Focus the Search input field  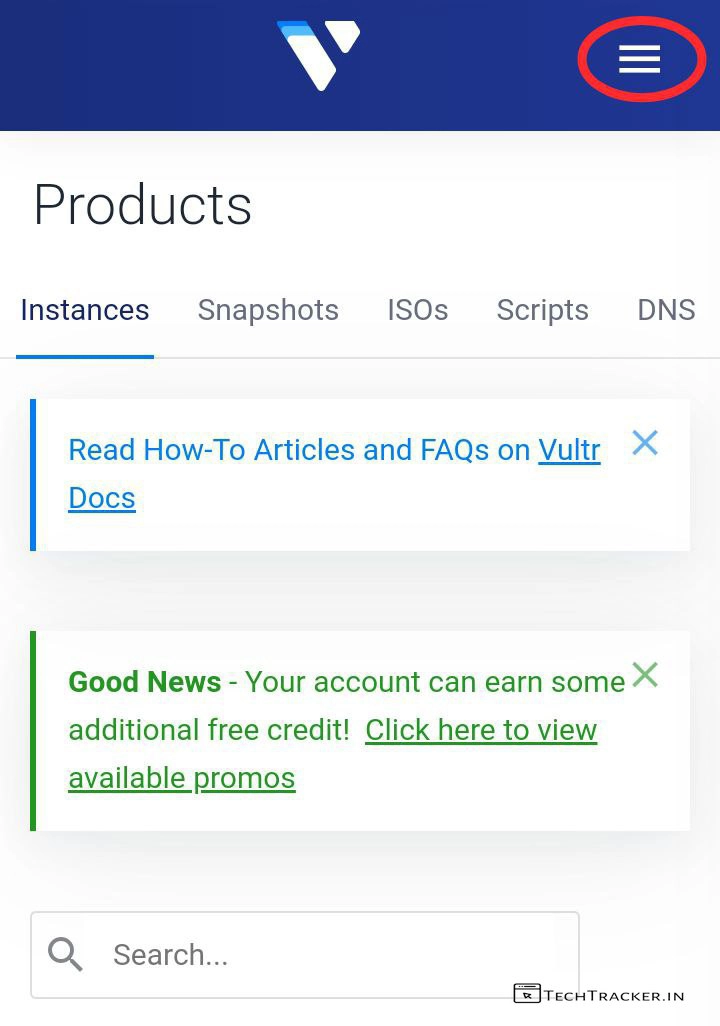[x=330, y=955]
